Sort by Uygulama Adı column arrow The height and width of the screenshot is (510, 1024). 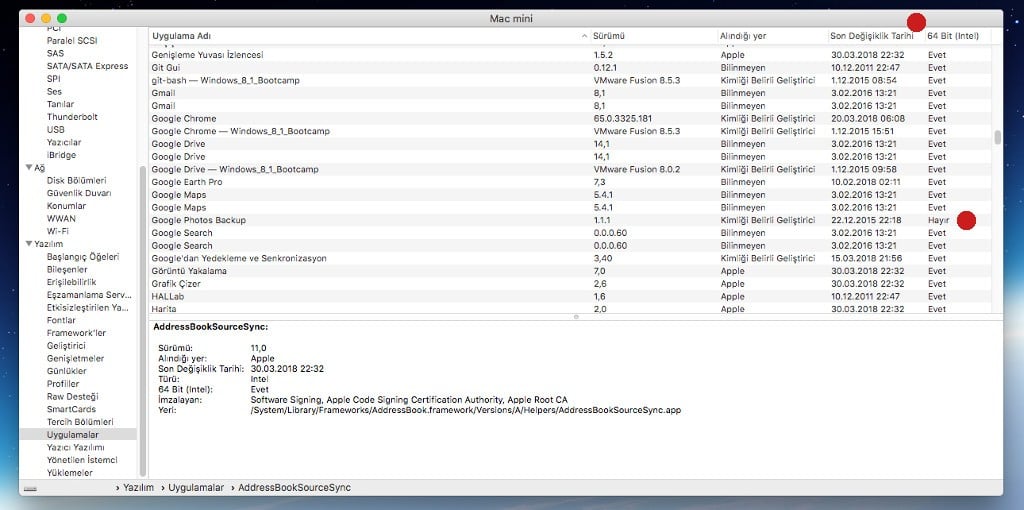pos(584,36)
